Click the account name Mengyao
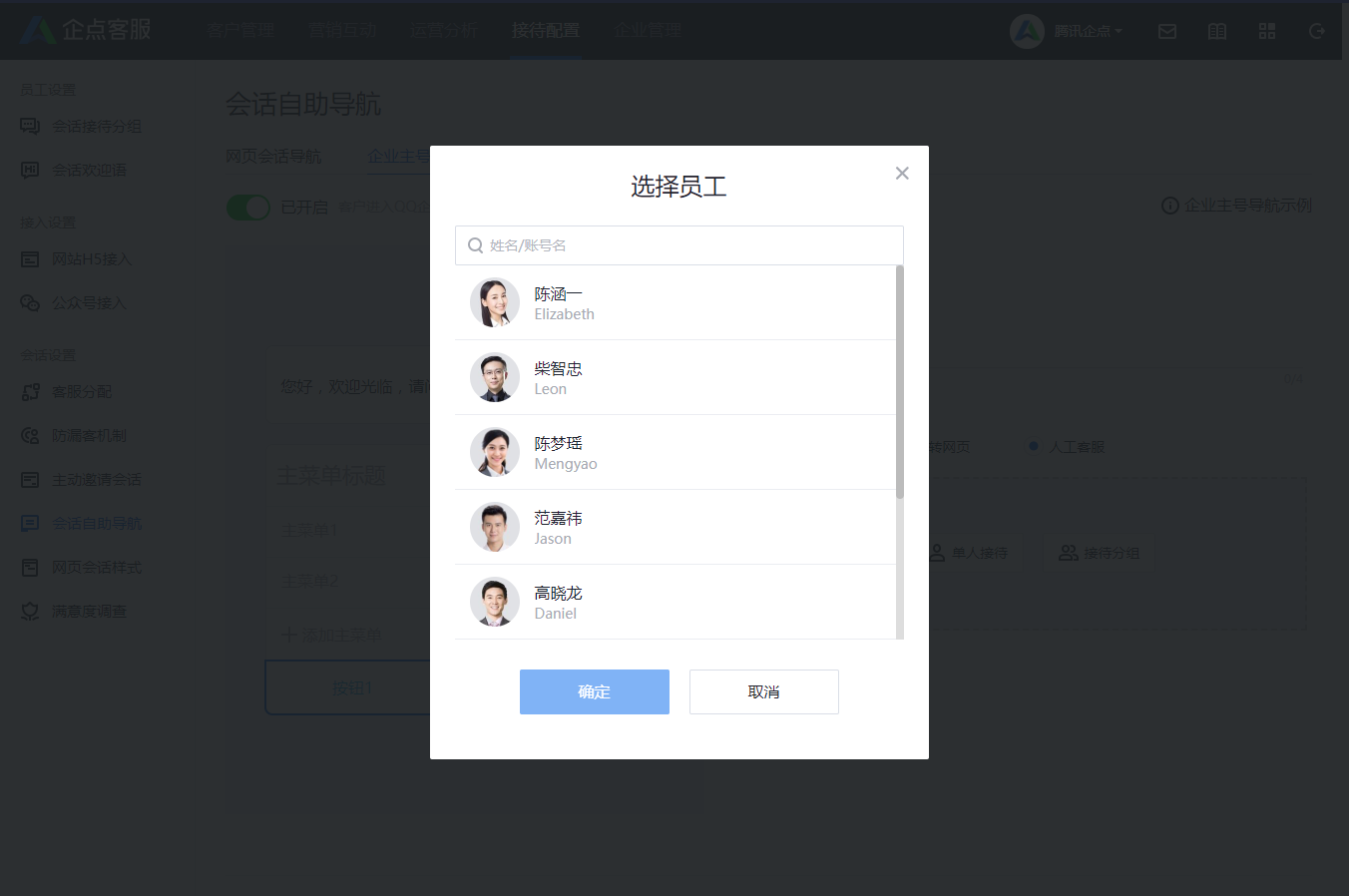Viewport: 1349px width, 896px height. [566, 464]
